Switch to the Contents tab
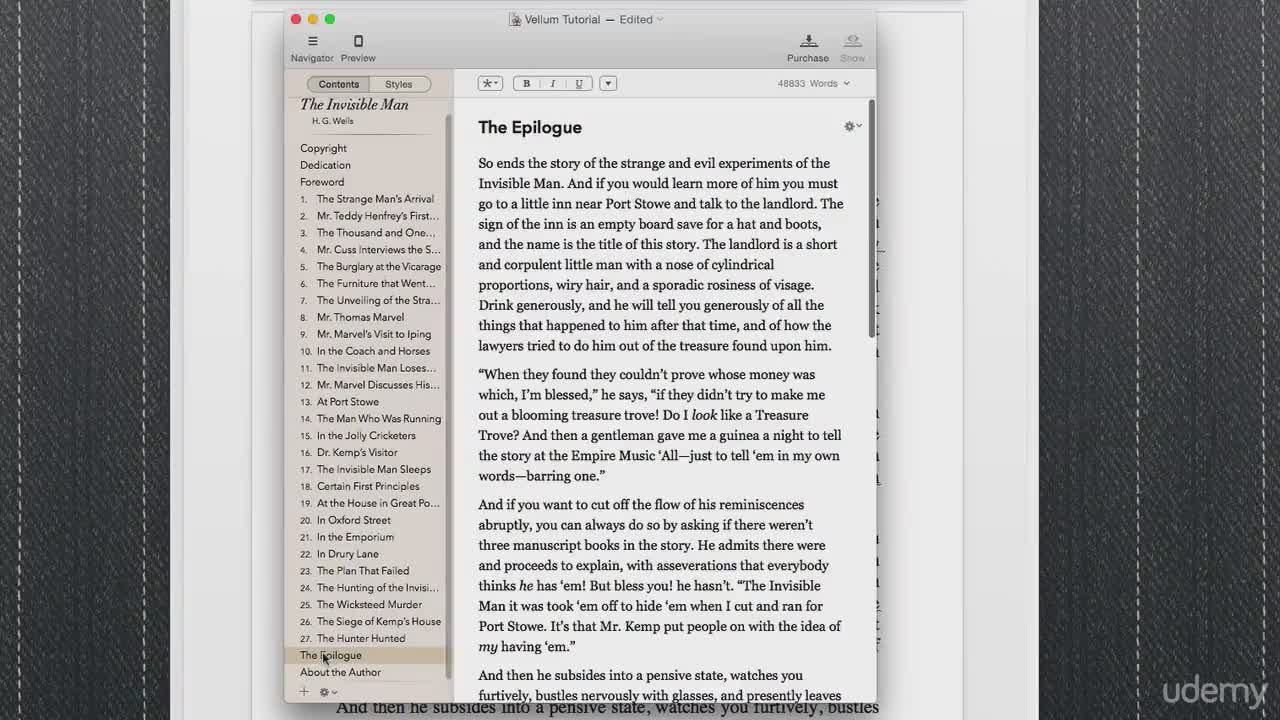1280x720 pixels. pyautogui.click(x=339, y=84)
